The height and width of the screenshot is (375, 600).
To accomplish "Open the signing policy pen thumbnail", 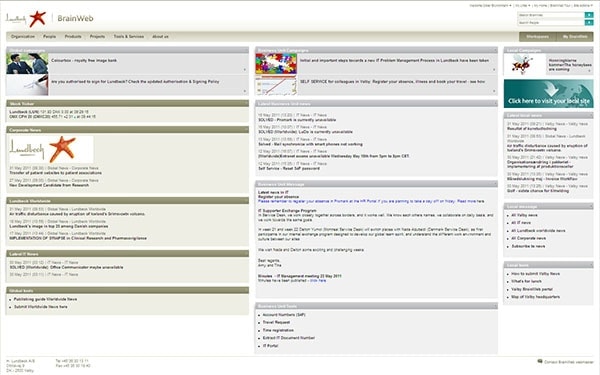I will 27,85.
